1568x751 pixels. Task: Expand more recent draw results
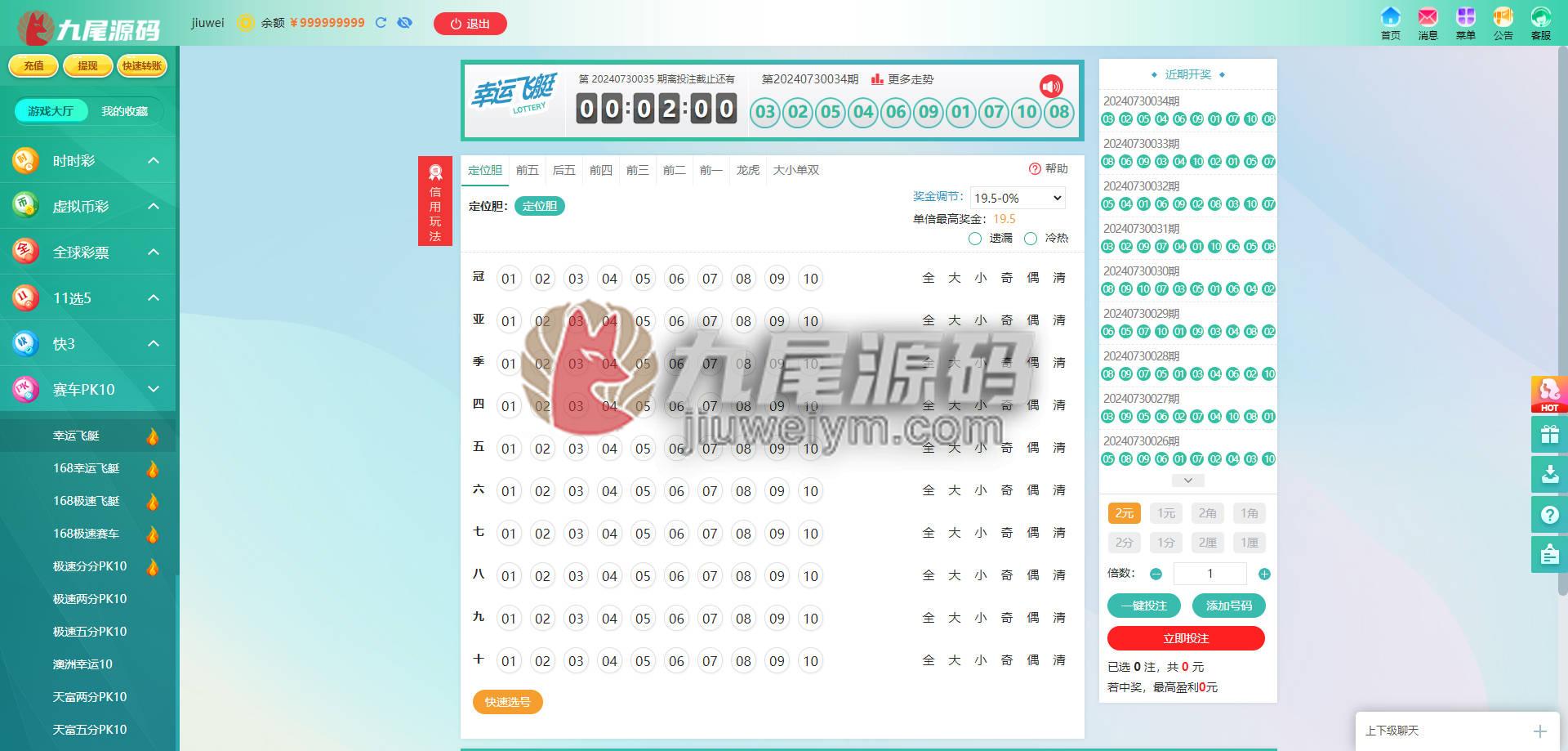pos(1188,481)
